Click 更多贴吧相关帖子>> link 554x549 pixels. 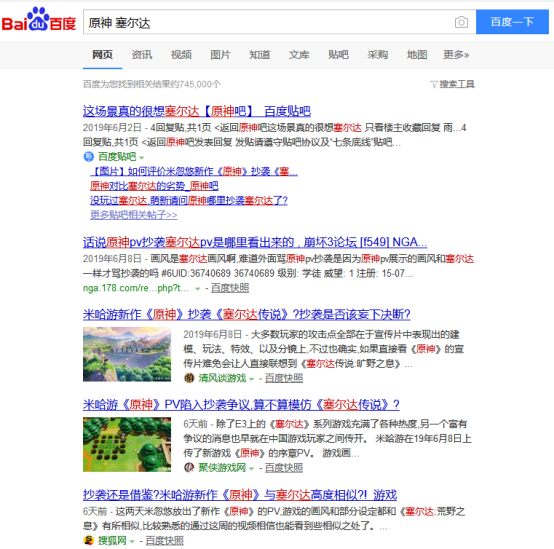tap(134, 215)
